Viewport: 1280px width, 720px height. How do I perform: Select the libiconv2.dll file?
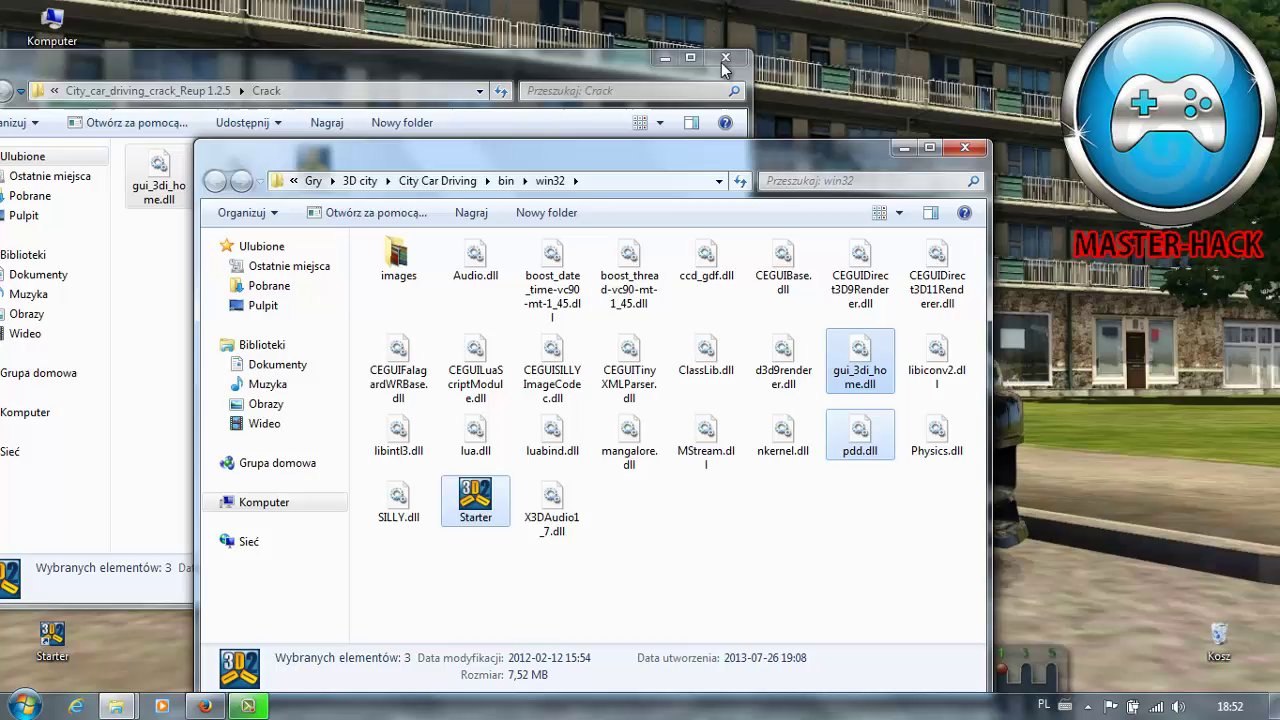tap(937, 363)
